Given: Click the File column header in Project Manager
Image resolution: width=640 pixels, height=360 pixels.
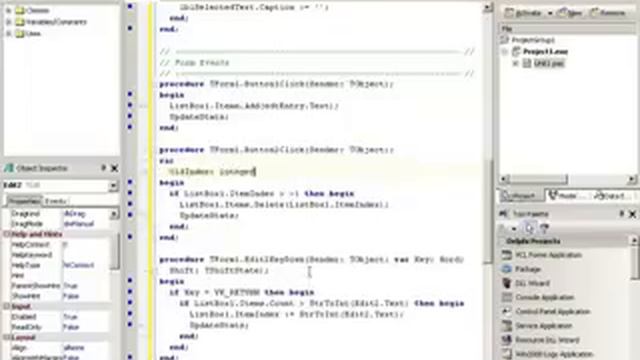Looking at the screenshot, I should pyautogui.click(x=567, y=29).
